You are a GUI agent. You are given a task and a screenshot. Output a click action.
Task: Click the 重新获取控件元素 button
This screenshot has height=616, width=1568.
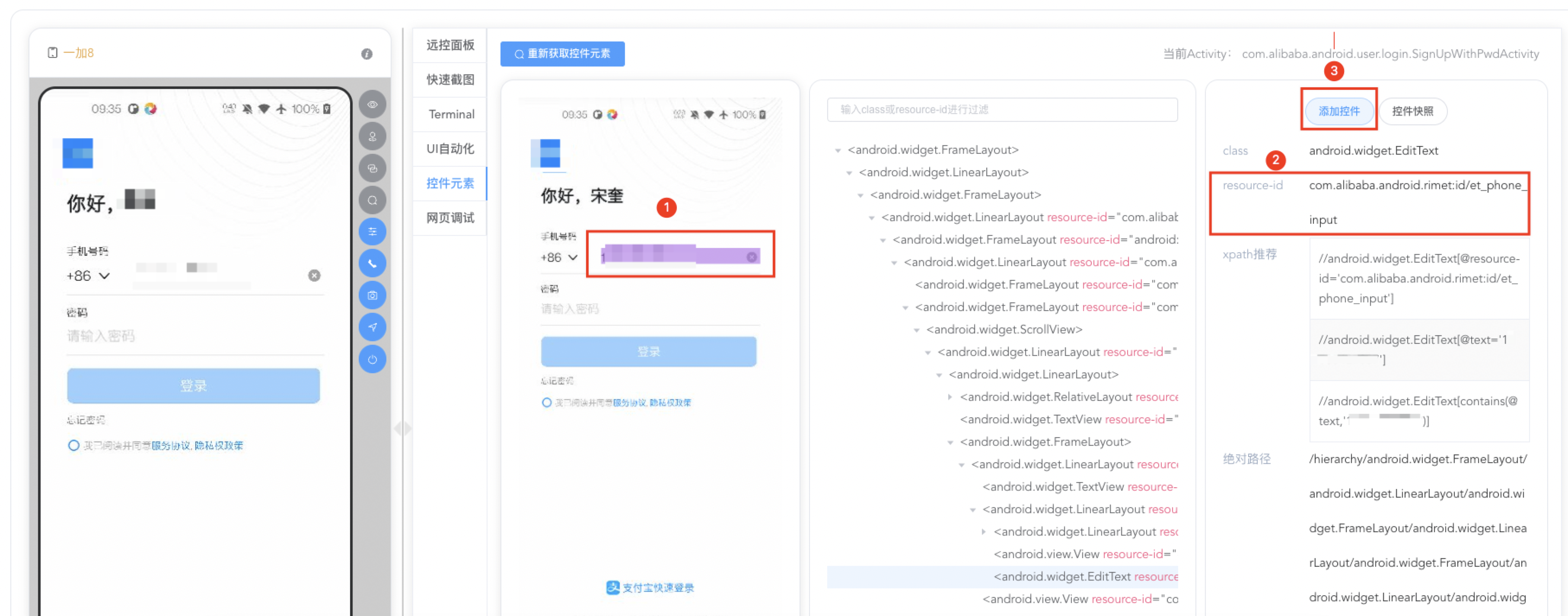[x=562, y=54]
